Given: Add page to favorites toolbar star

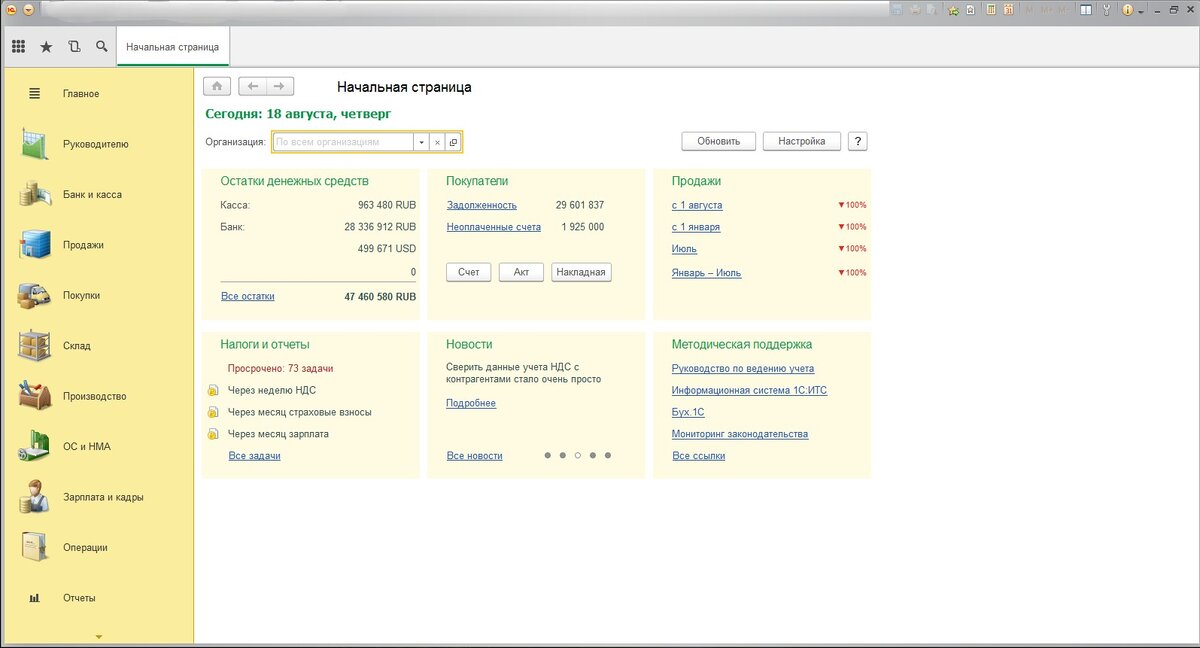Looking at the screenshot, I should pyautogui.click(x=953, y=10).
